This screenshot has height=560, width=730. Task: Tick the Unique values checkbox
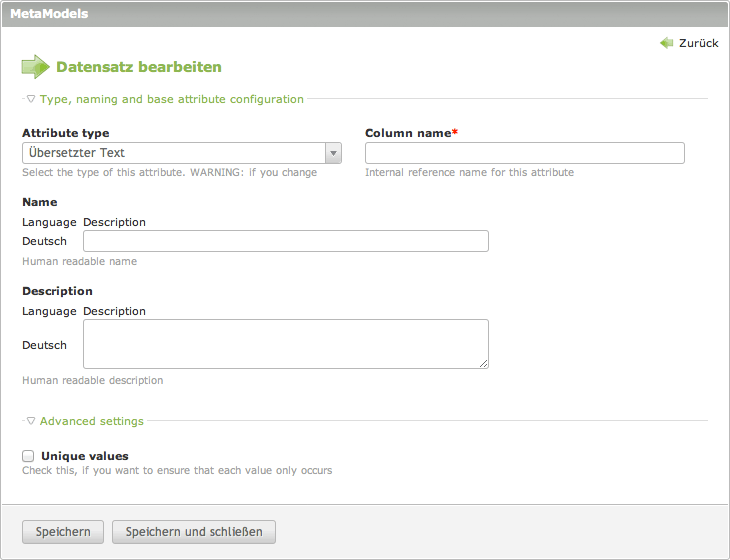pyautogui.click(x=28, y=456)
